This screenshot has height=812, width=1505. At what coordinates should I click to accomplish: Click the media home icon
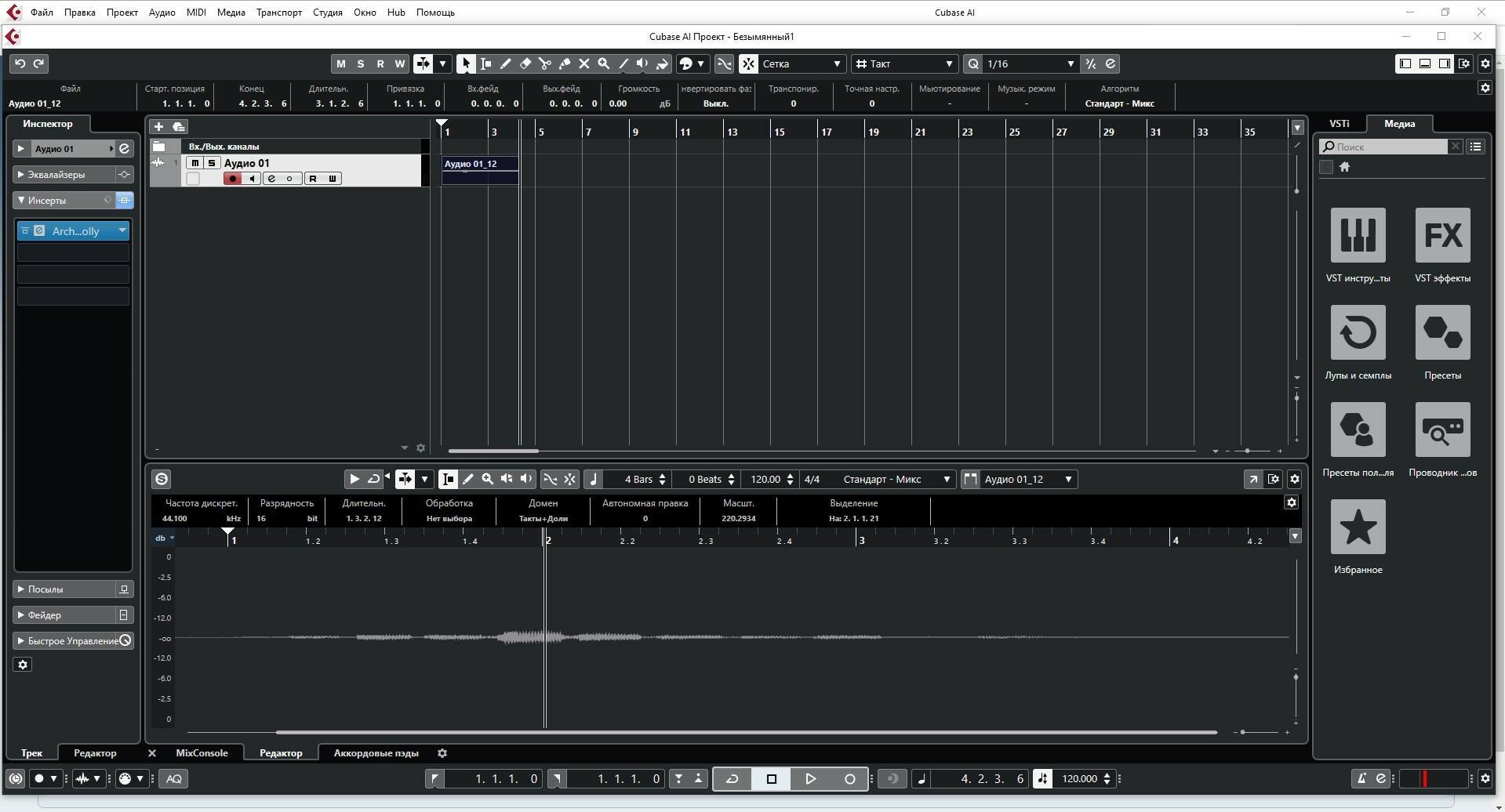click(x=1344, y=166)
